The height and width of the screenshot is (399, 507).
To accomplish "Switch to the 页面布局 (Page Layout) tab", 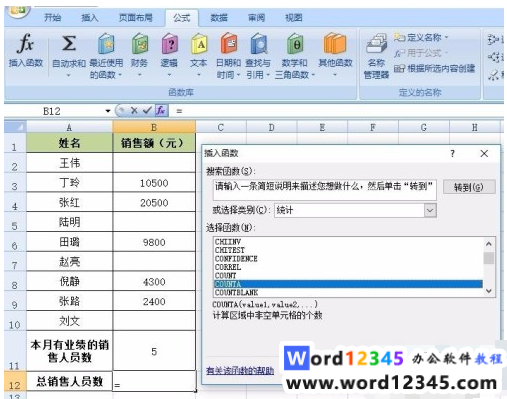I will point(136,18).
